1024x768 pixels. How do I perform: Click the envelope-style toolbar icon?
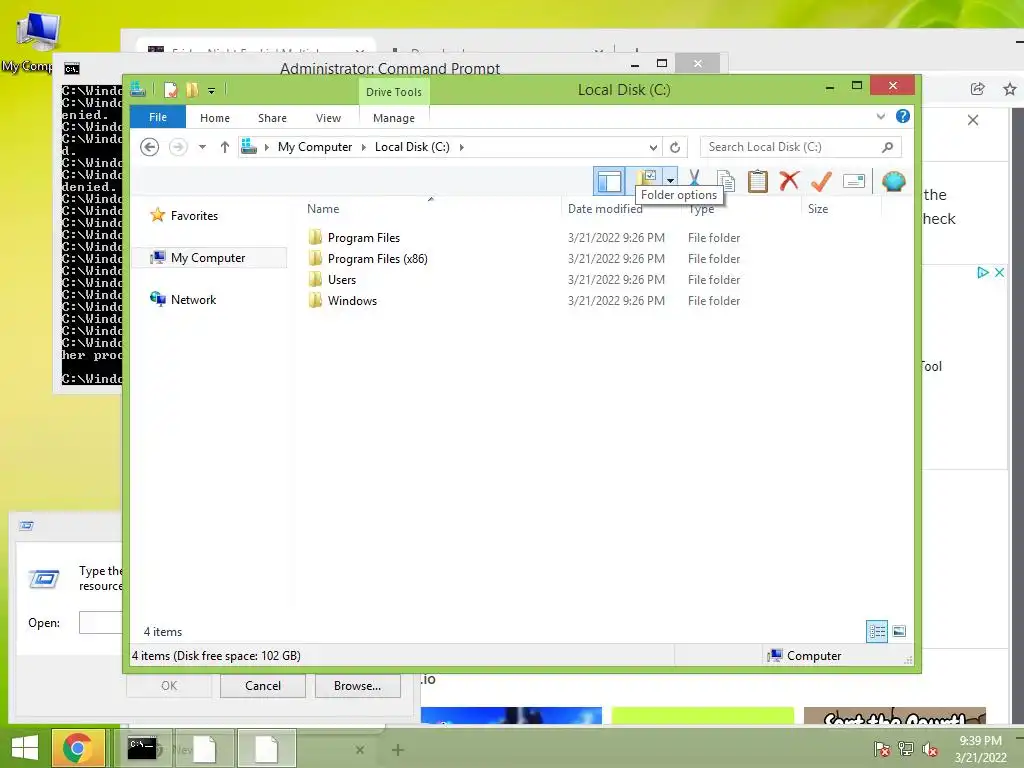854,181
